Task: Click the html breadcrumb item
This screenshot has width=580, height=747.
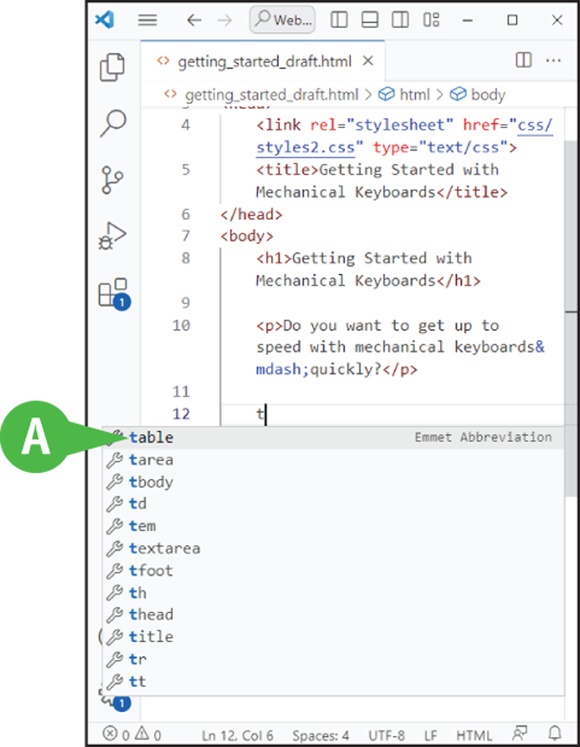Action: coord(414,95)
